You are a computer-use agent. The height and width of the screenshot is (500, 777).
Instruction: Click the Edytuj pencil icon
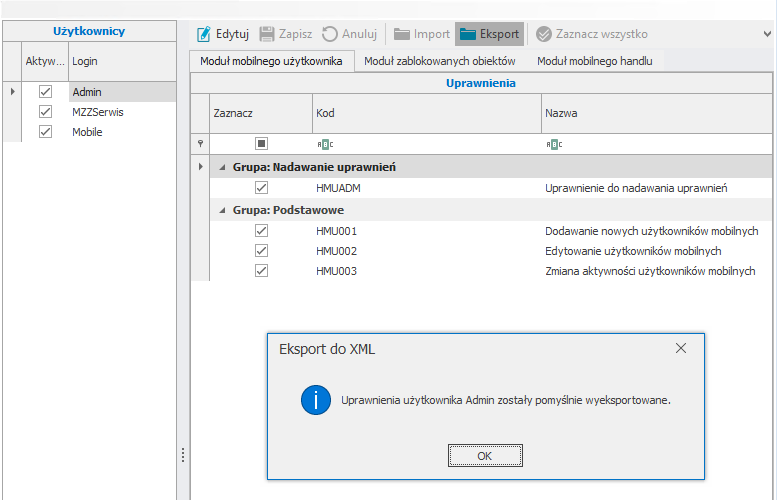204,34
